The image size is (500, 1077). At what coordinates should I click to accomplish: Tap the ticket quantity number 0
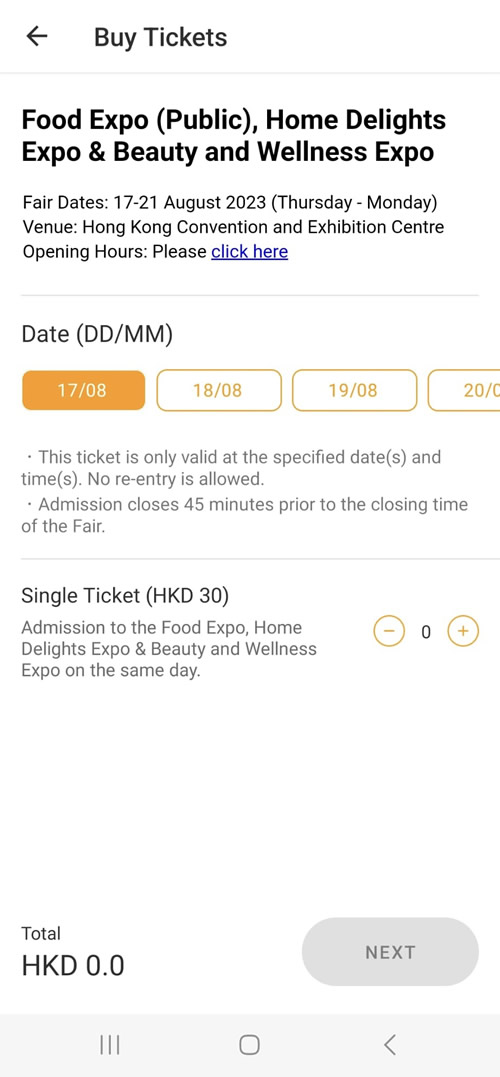426,632
